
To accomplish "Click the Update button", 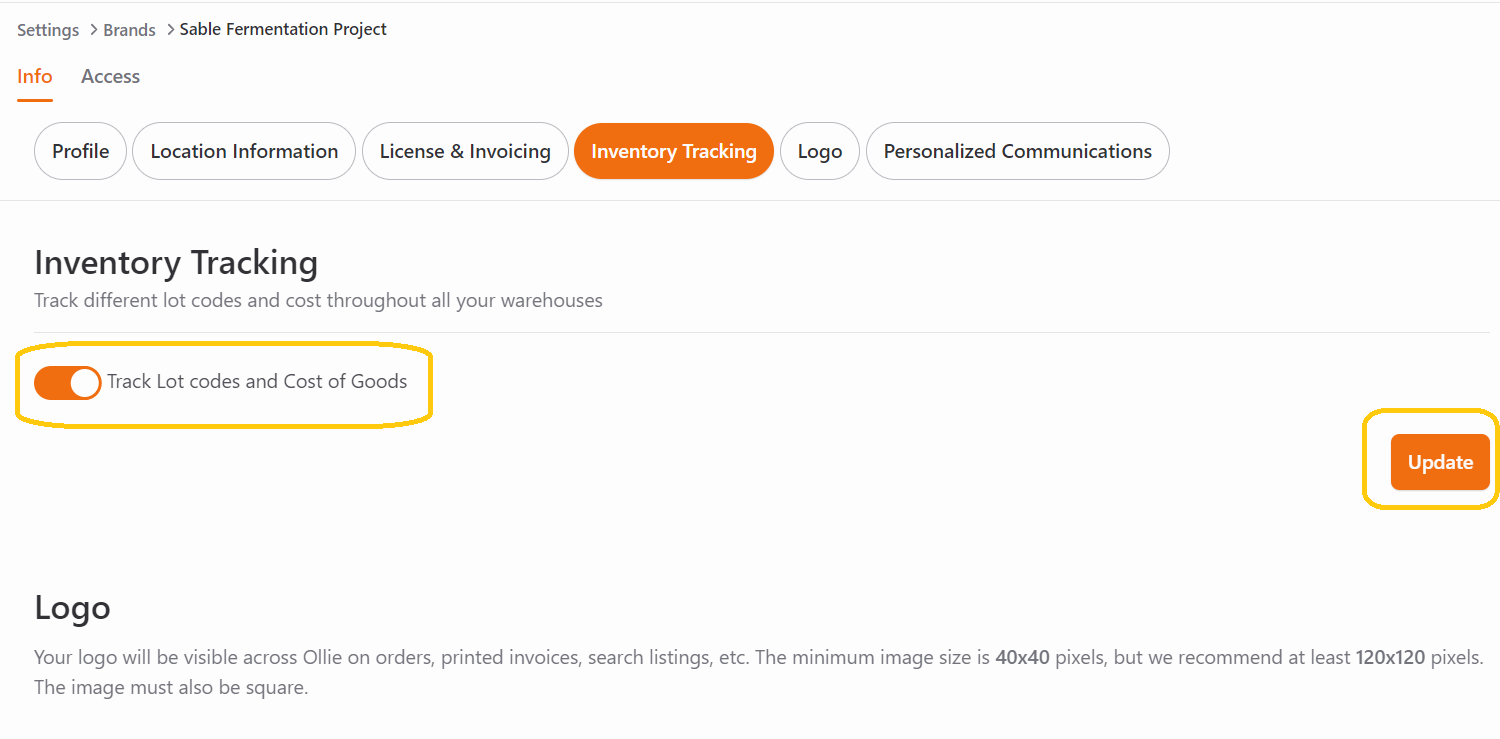I will (1440, 462).
